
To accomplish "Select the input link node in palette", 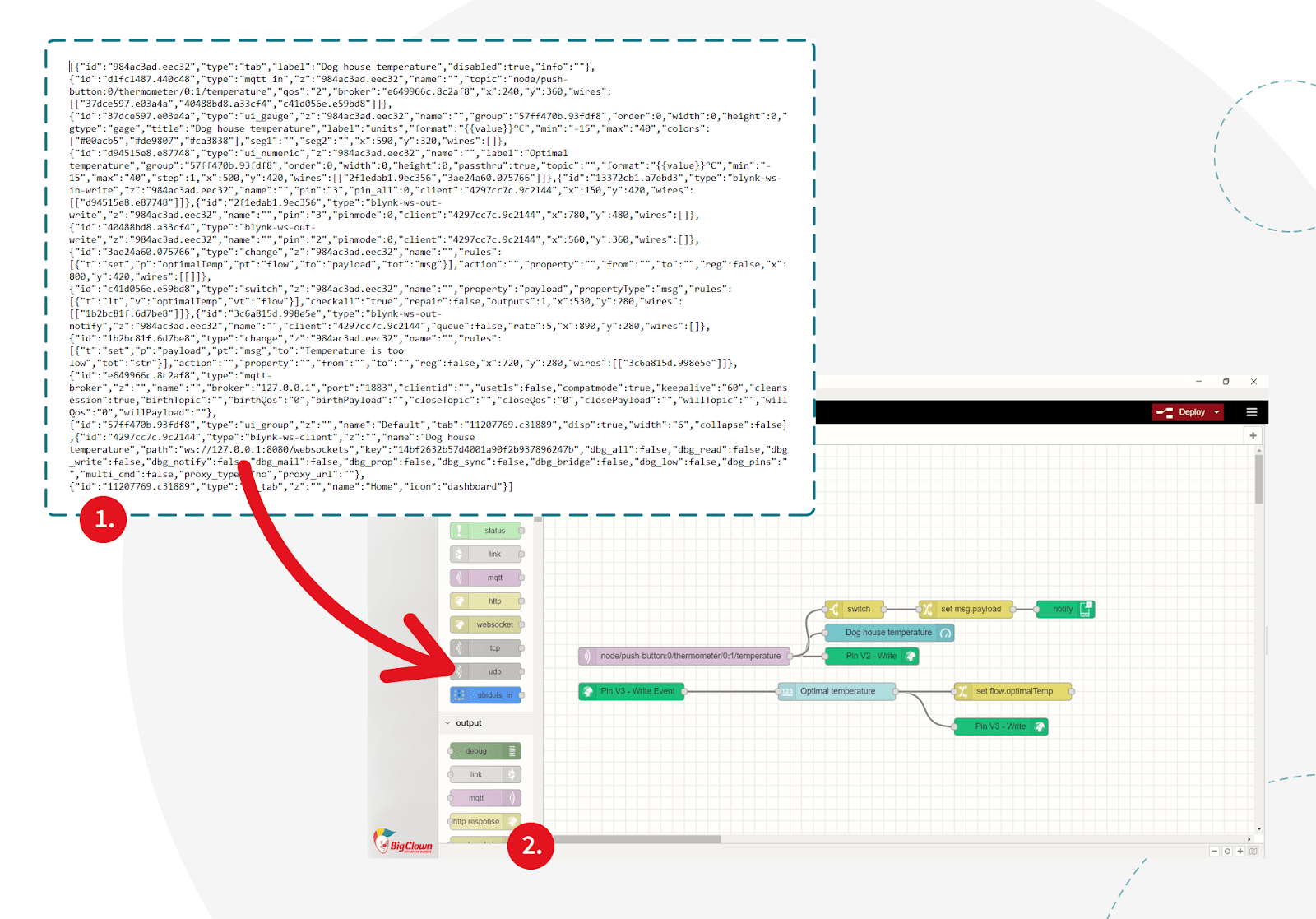I will [486, 555].
